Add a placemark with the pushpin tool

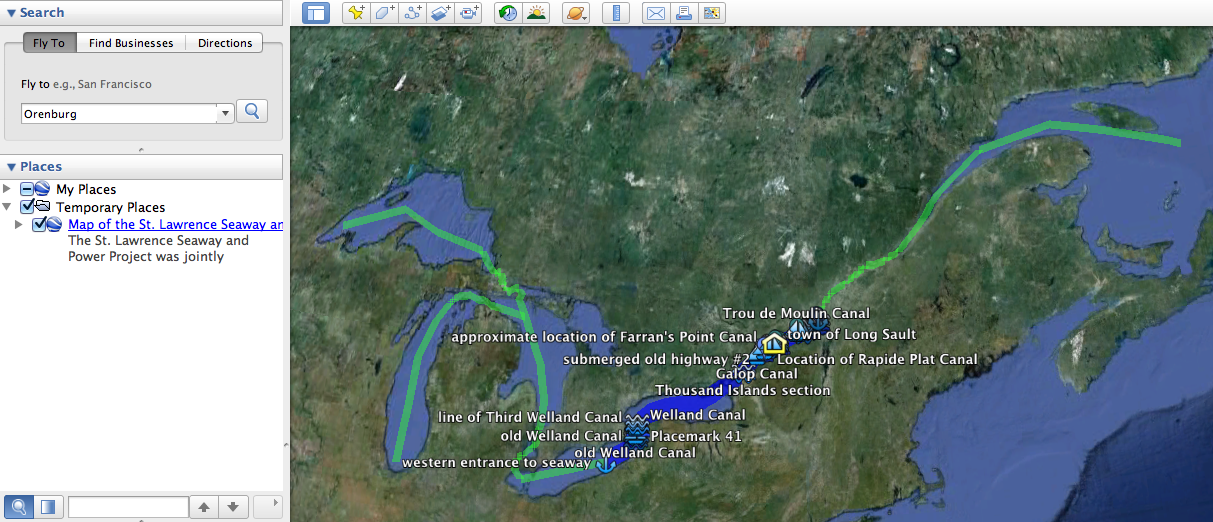coord(356,13)
